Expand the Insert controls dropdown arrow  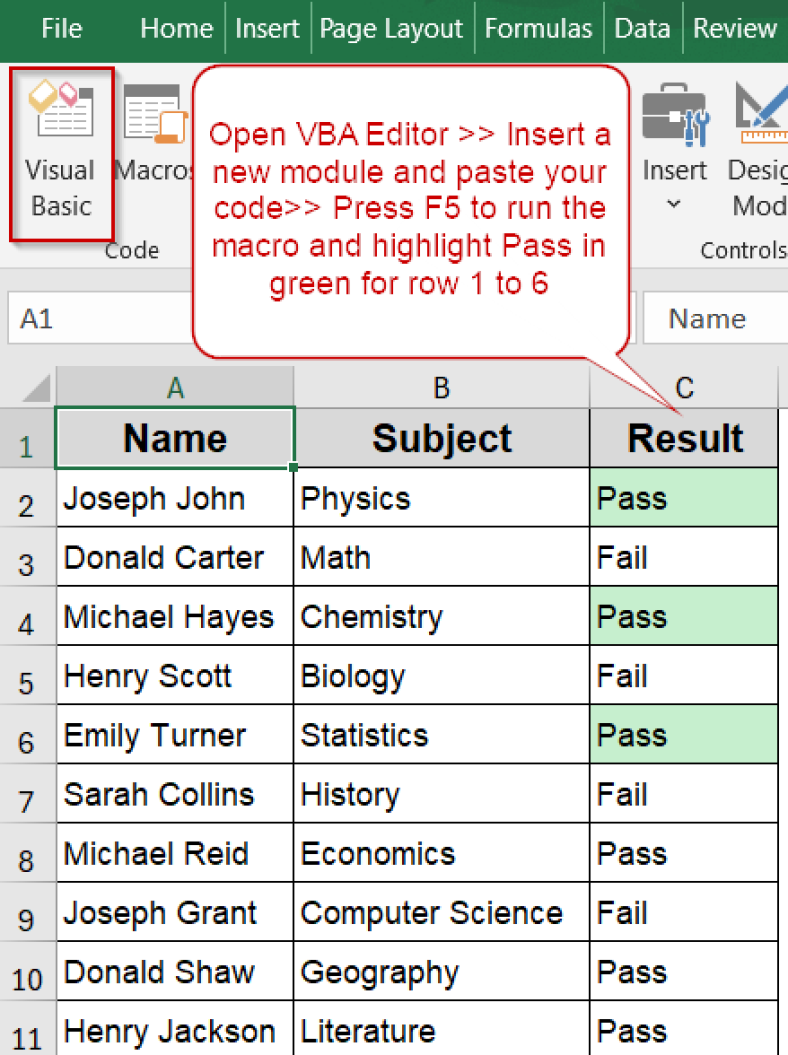(674, 203)
